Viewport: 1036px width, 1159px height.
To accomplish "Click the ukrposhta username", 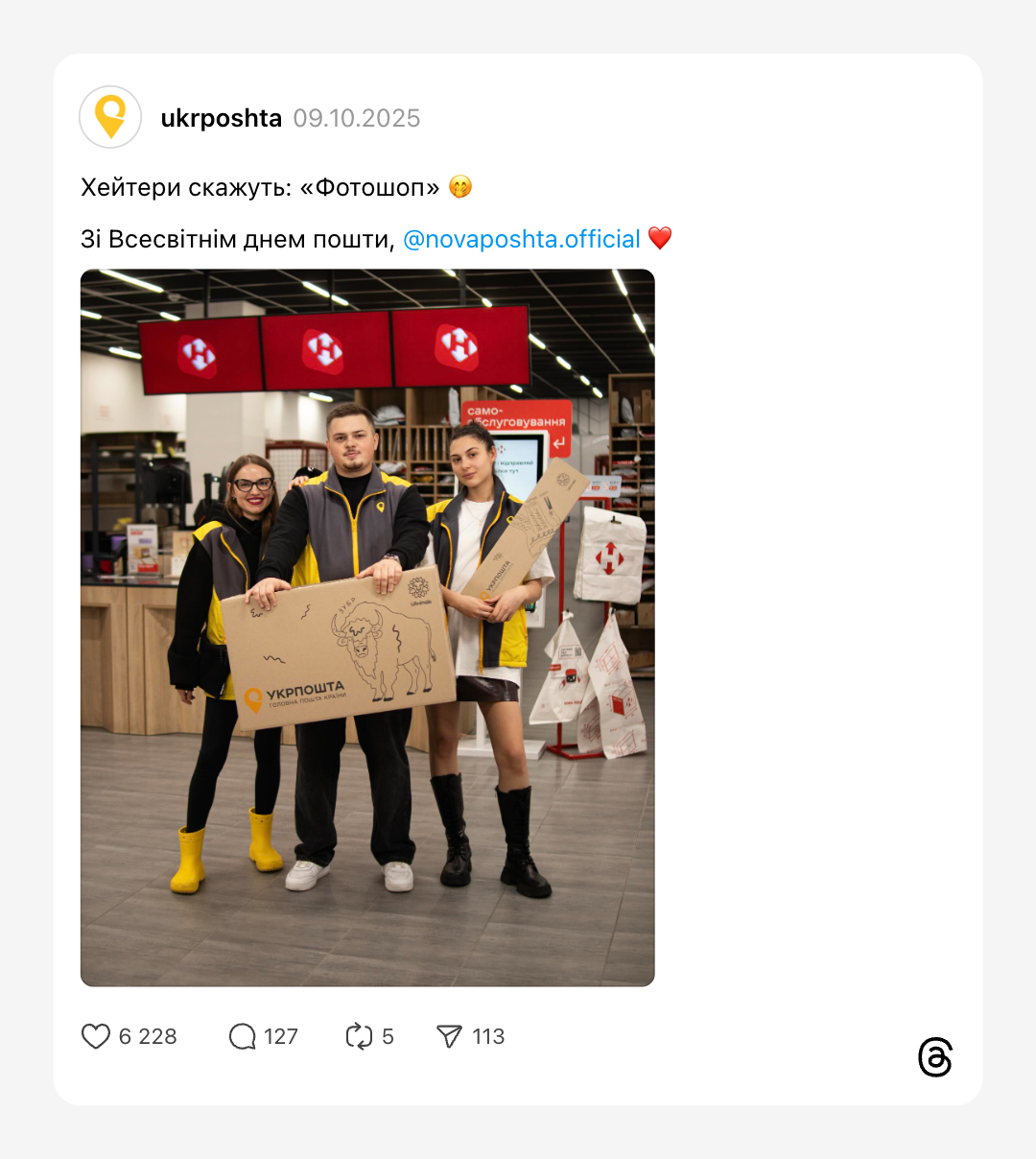I will 222,118.
